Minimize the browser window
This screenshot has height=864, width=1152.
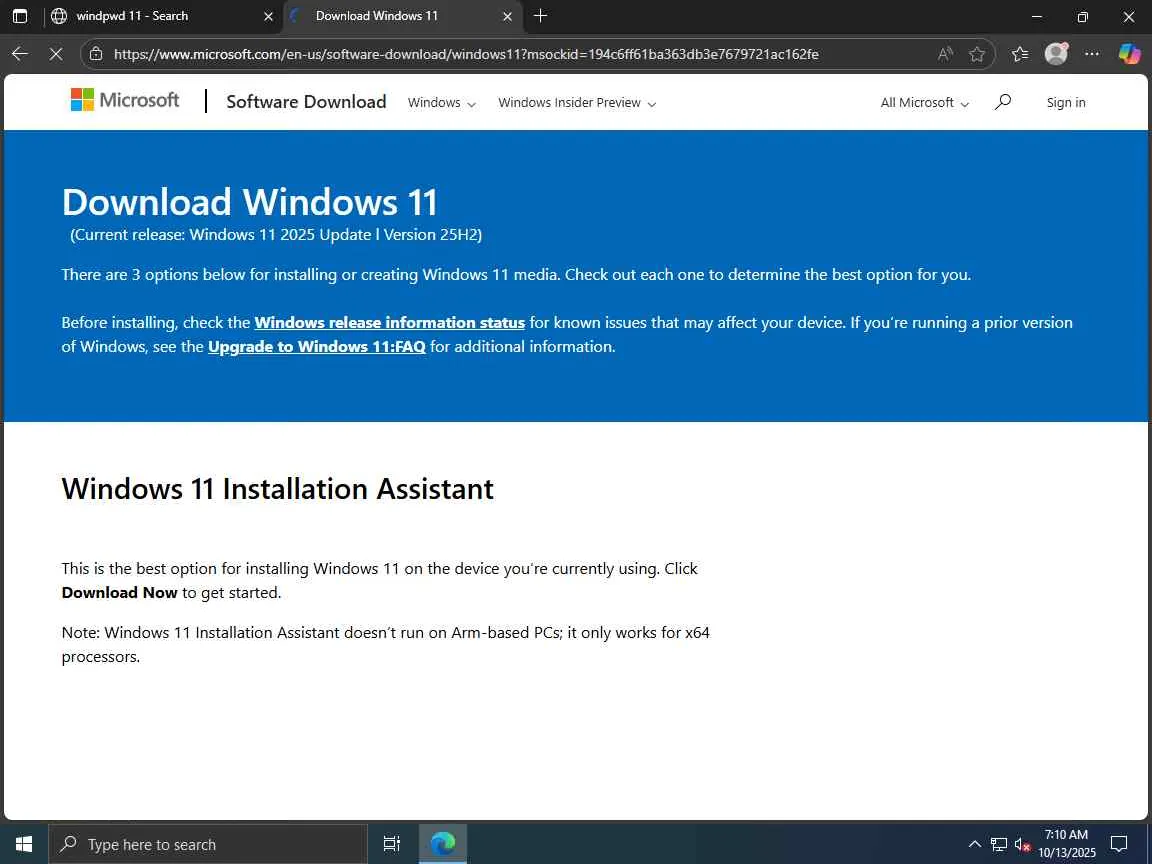coord(1037,16)
